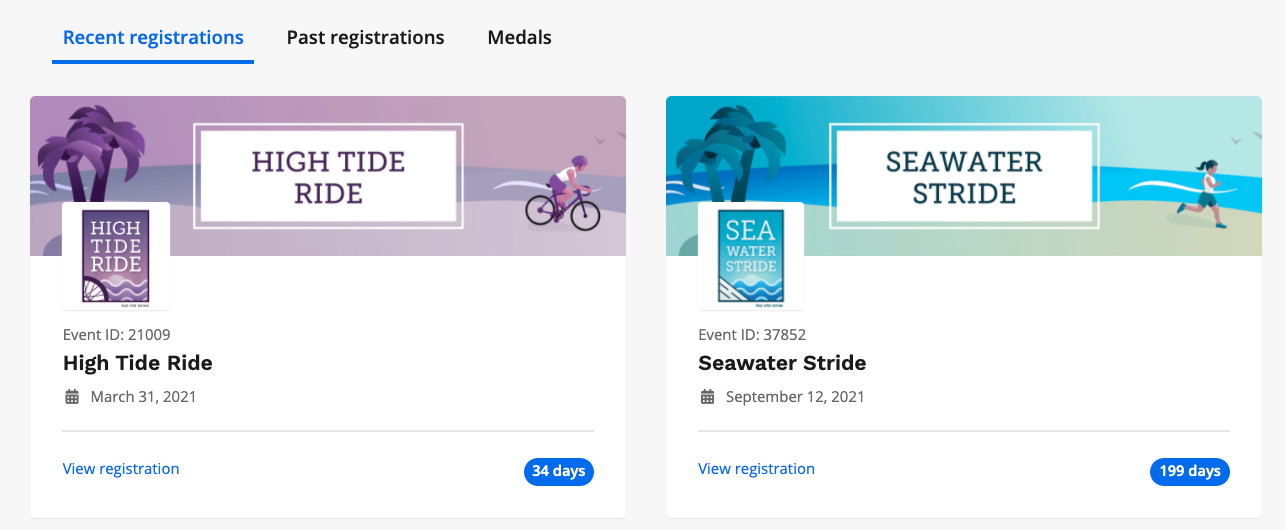Open the High Tide Ride event title
Screen dimensions: 1286x530
coord(138,363)
